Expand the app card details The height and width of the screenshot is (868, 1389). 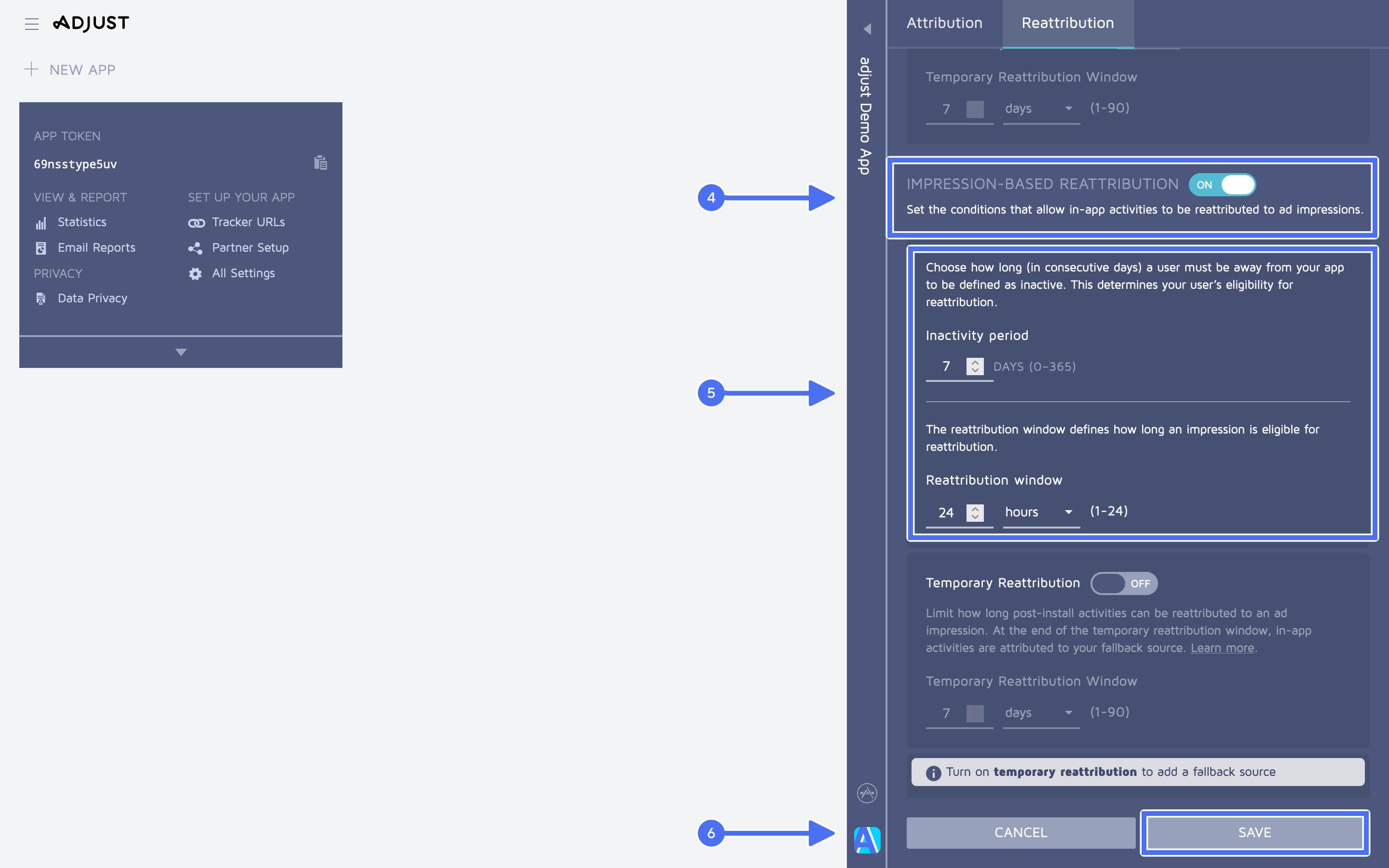(x=180, y=352)
